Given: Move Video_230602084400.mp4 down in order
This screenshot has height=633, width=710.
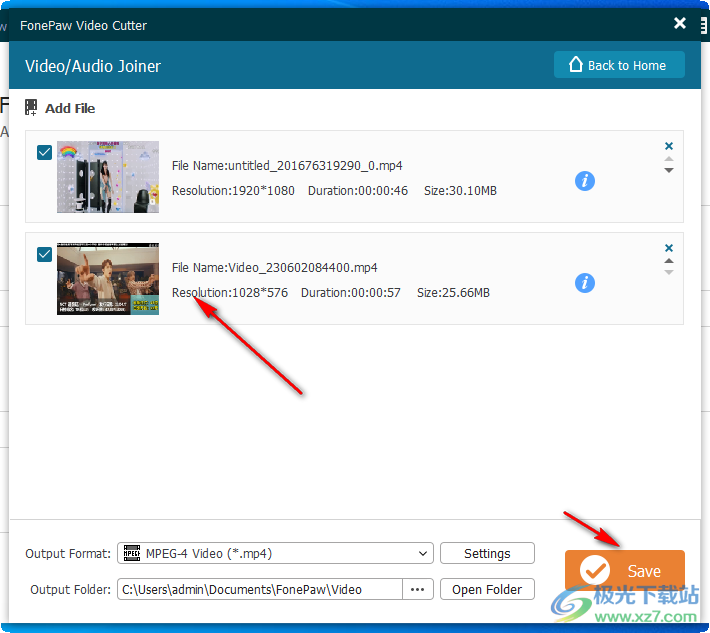Looking at the screenshot, I should point(669,272).
